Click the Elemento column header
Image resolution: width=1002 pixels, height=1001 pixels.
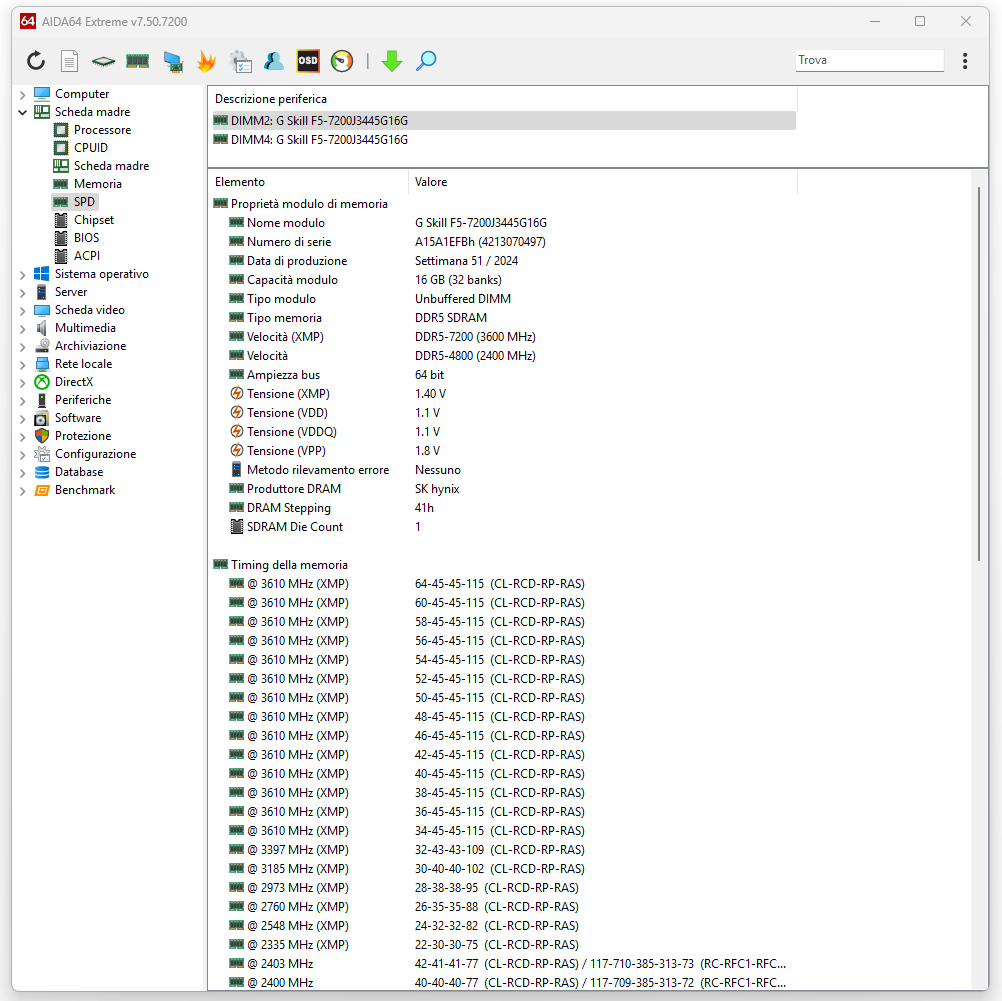(x=309, y=182)
